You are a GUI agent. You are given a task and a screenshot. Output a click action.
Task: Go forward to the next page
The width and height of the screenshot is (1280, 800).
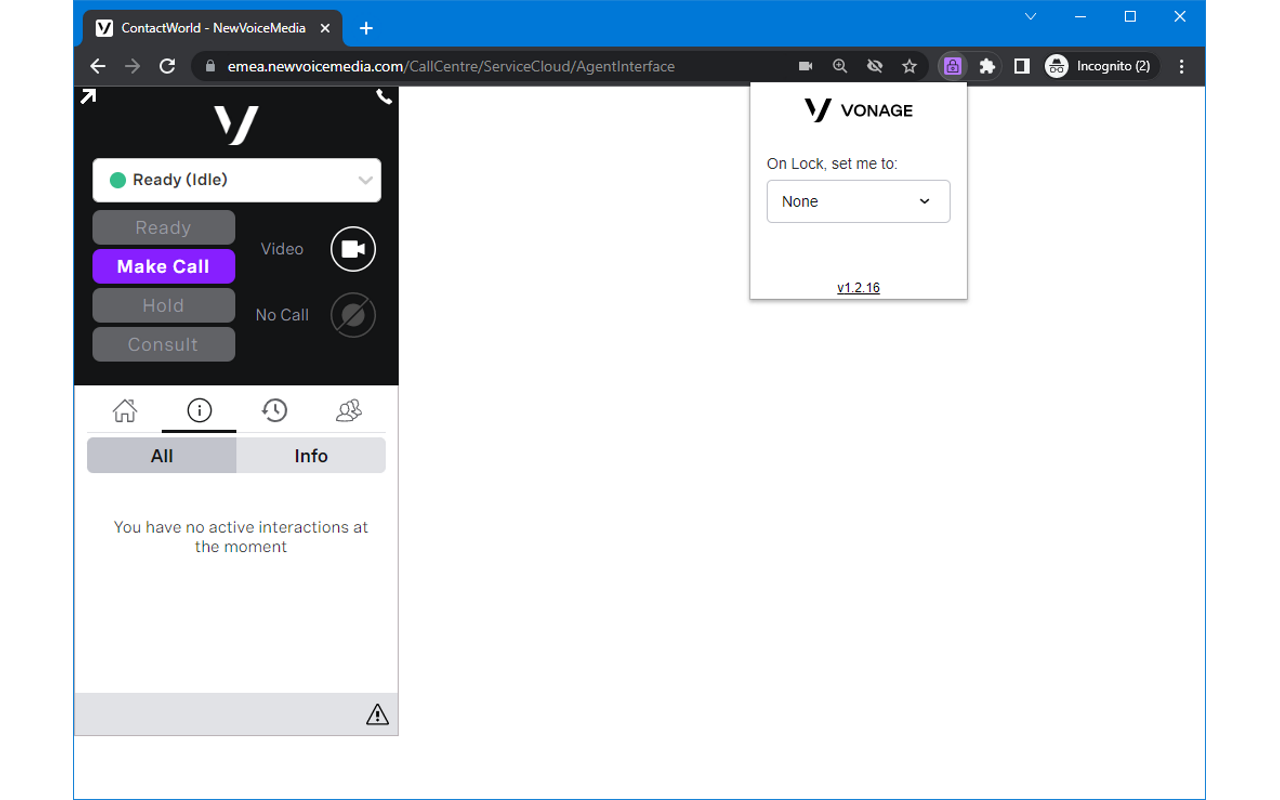pyautogui.click(x=132, y=66)
